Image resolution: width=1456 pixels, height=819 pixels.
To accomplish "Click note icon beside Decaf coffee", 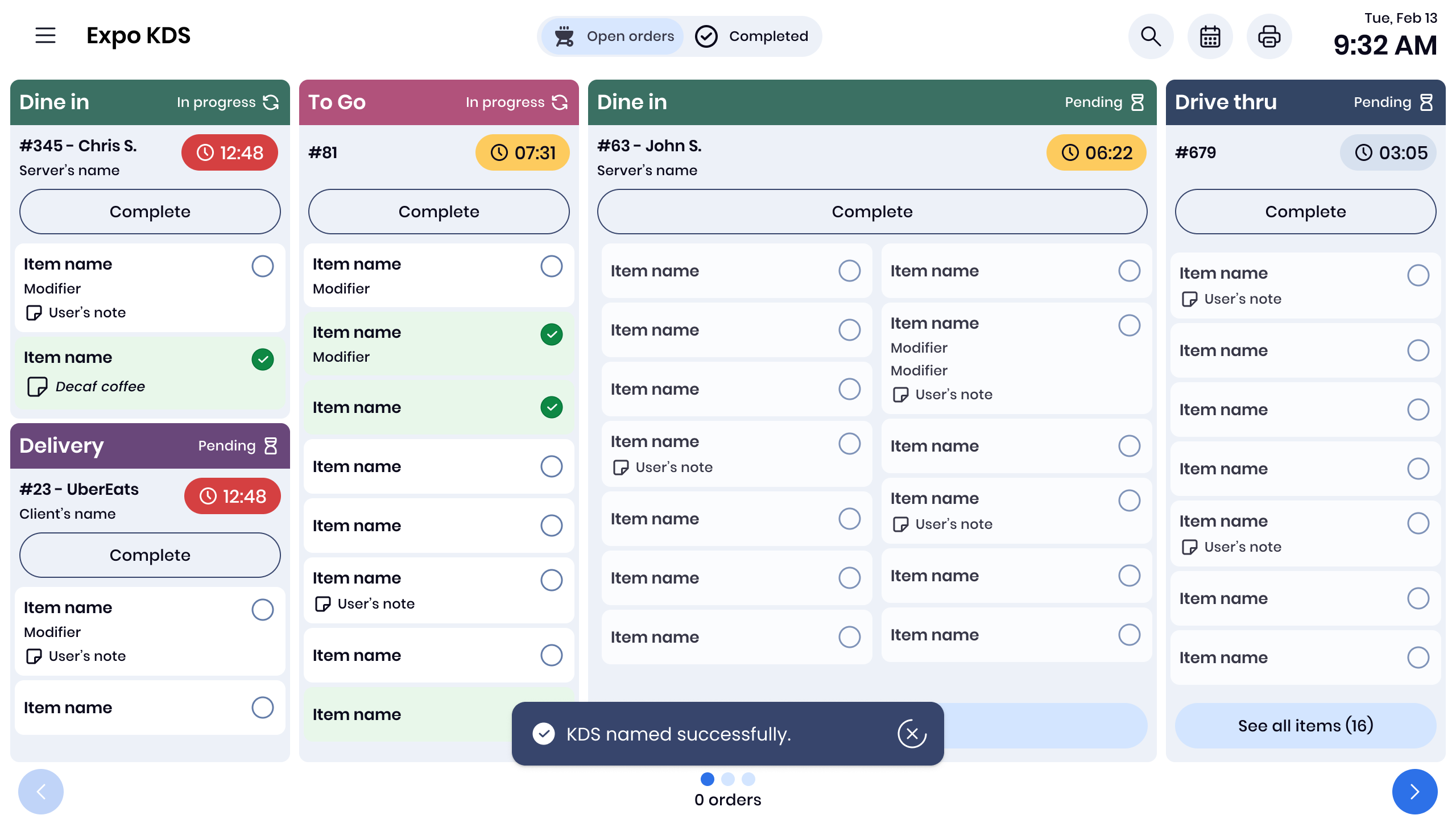I will [38, 387].
